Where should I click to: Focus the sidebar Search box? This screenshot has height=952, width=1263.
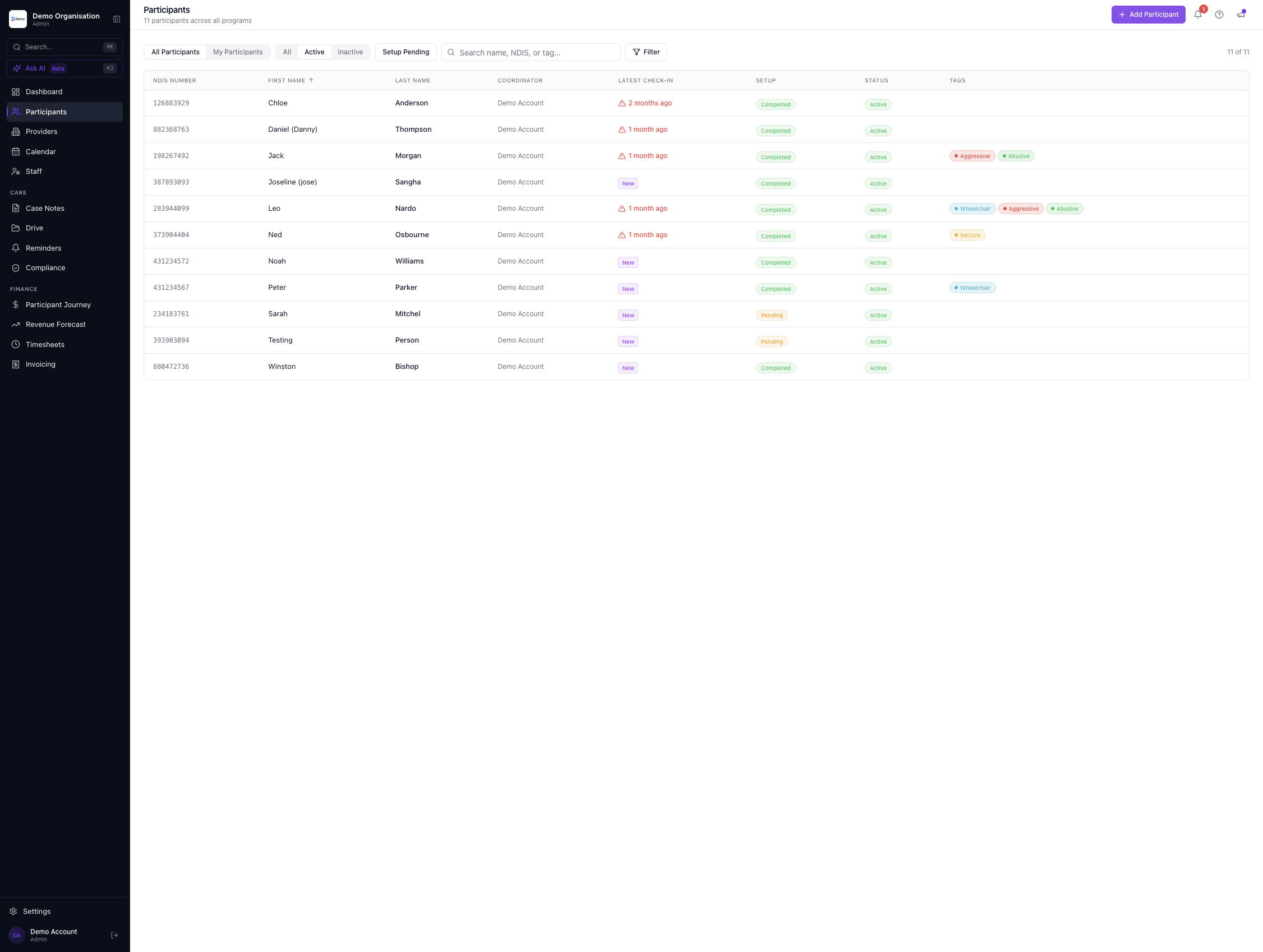(x=64, y=47)
